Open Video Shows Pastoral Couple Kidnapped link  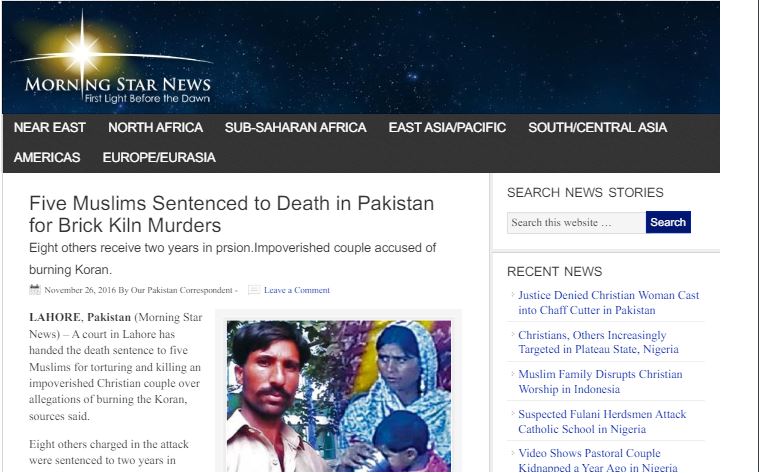[x=598, y=460]
